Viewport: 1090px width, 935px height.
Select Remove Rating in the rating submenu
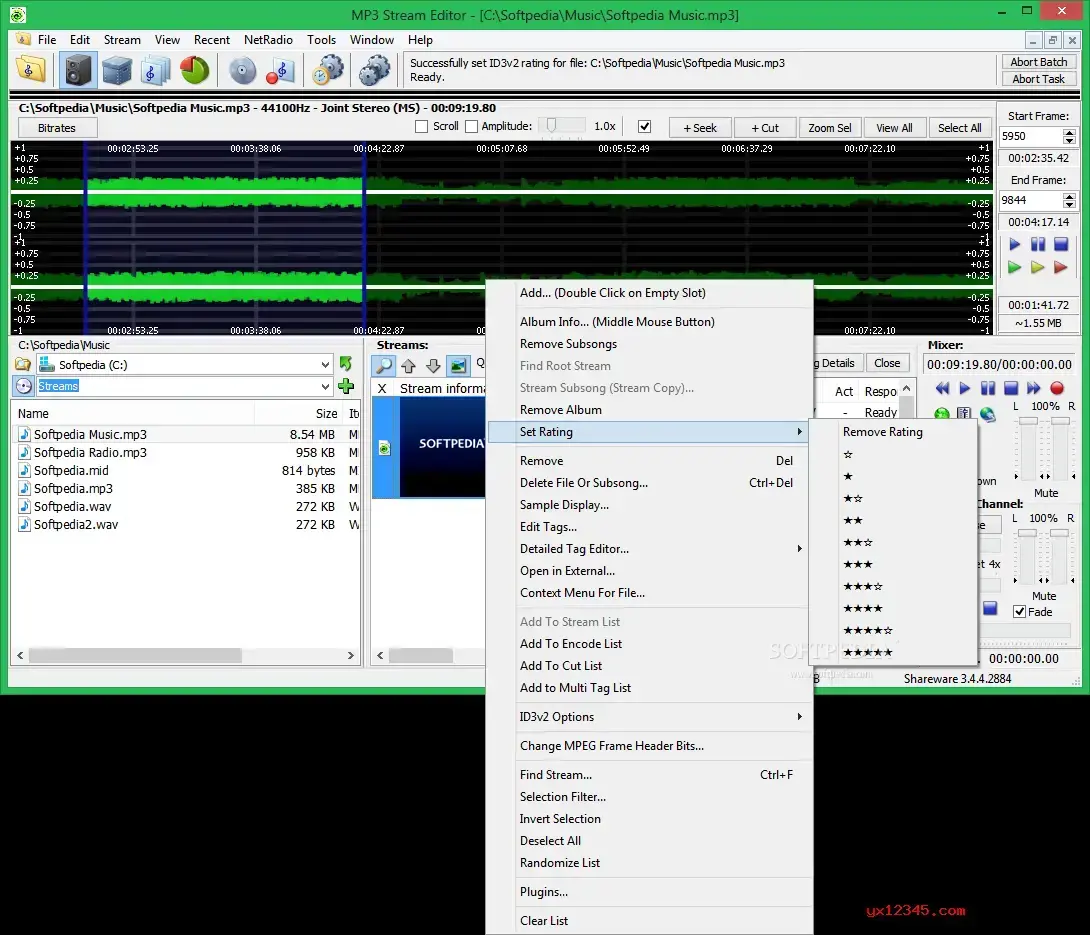pyautogui.click(x=882, y=432)
